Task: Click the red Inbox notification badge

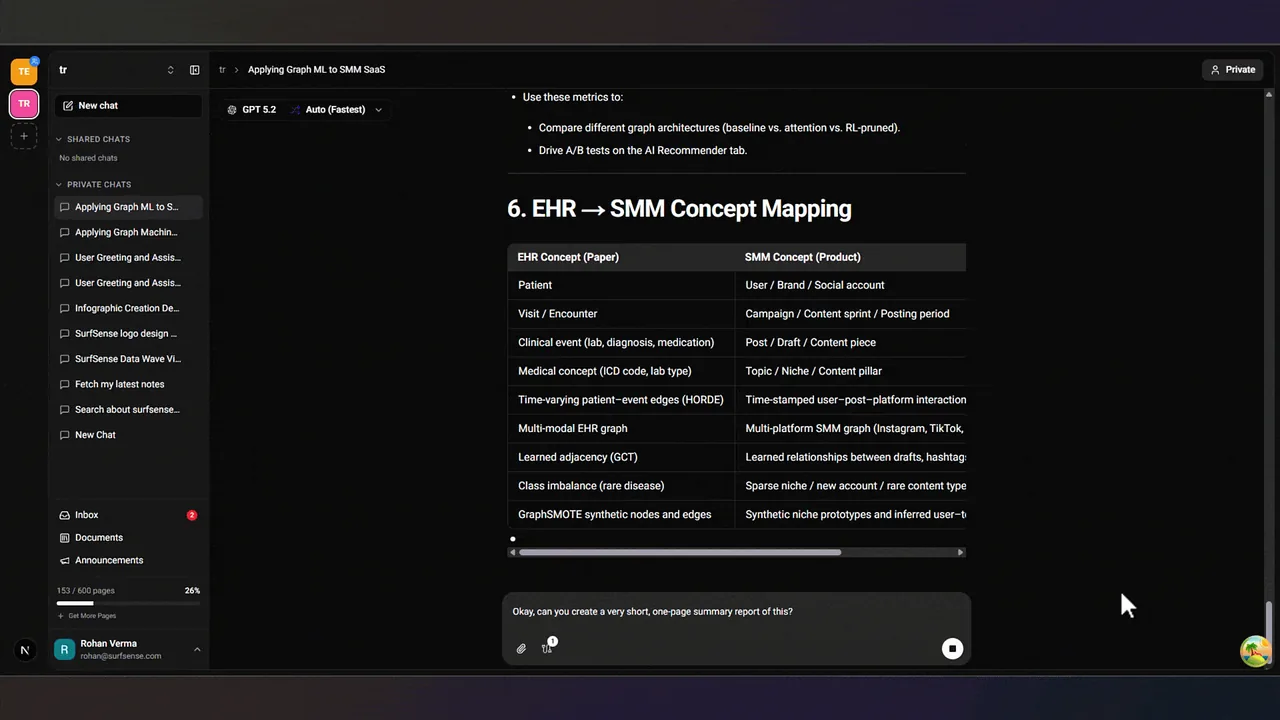Action: click(x=192, y=515)
